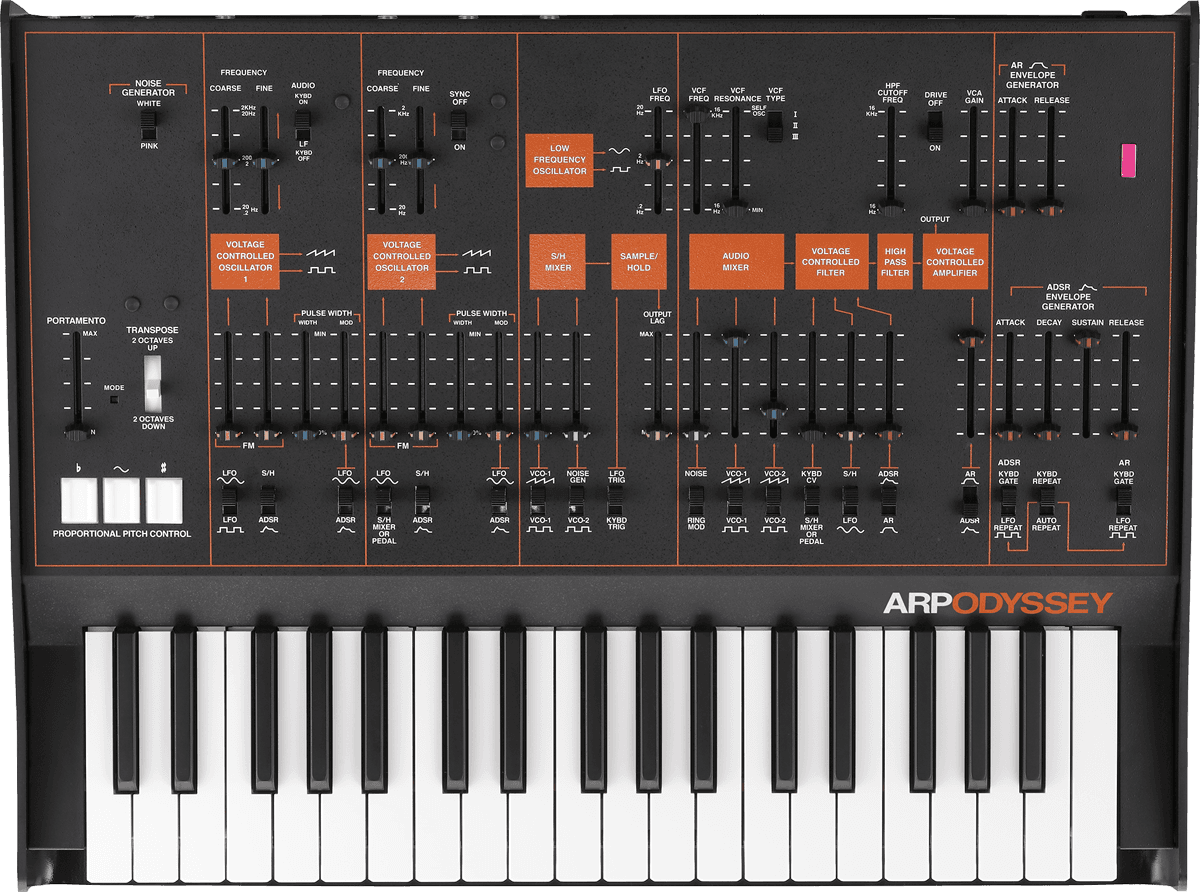Tap the flat pitch-bend pad
Viewport: 1200px width, 892px height.
80,500
